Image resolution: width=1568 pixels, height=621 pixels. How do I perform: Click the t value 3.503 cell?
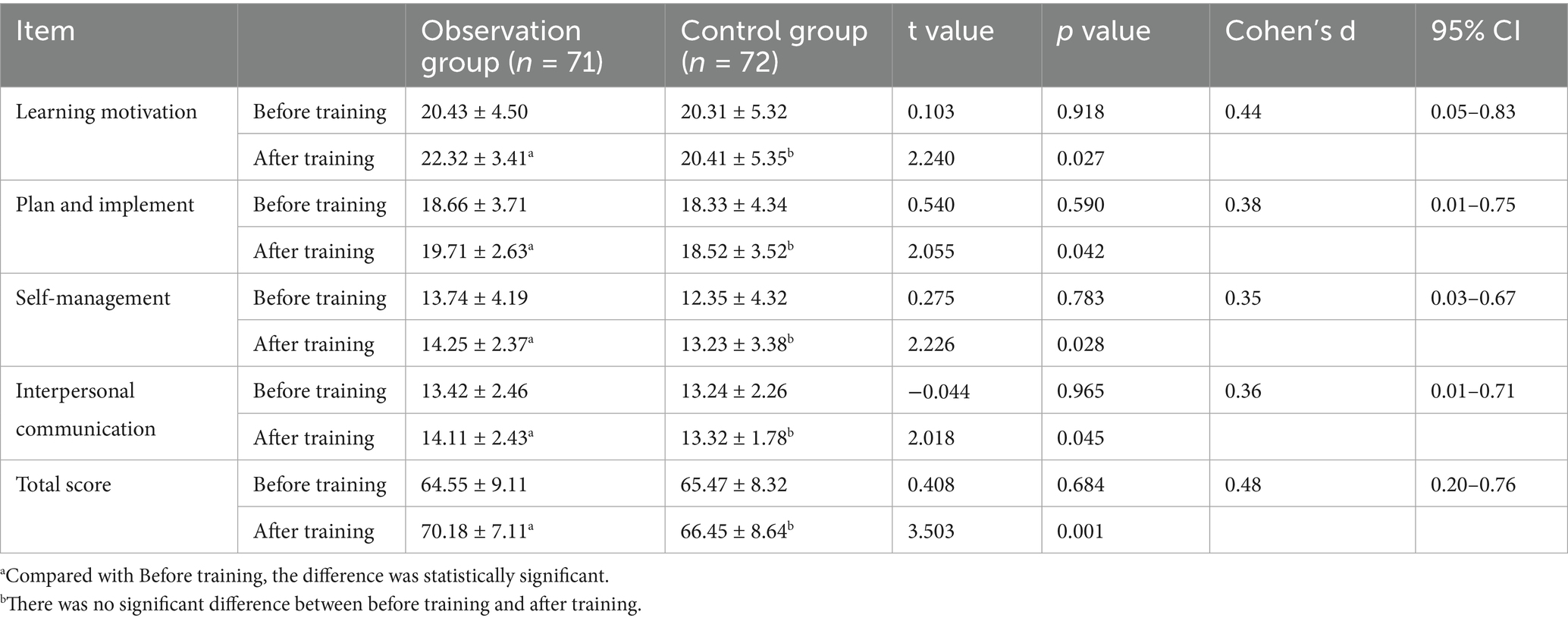(x=931, y=531)
